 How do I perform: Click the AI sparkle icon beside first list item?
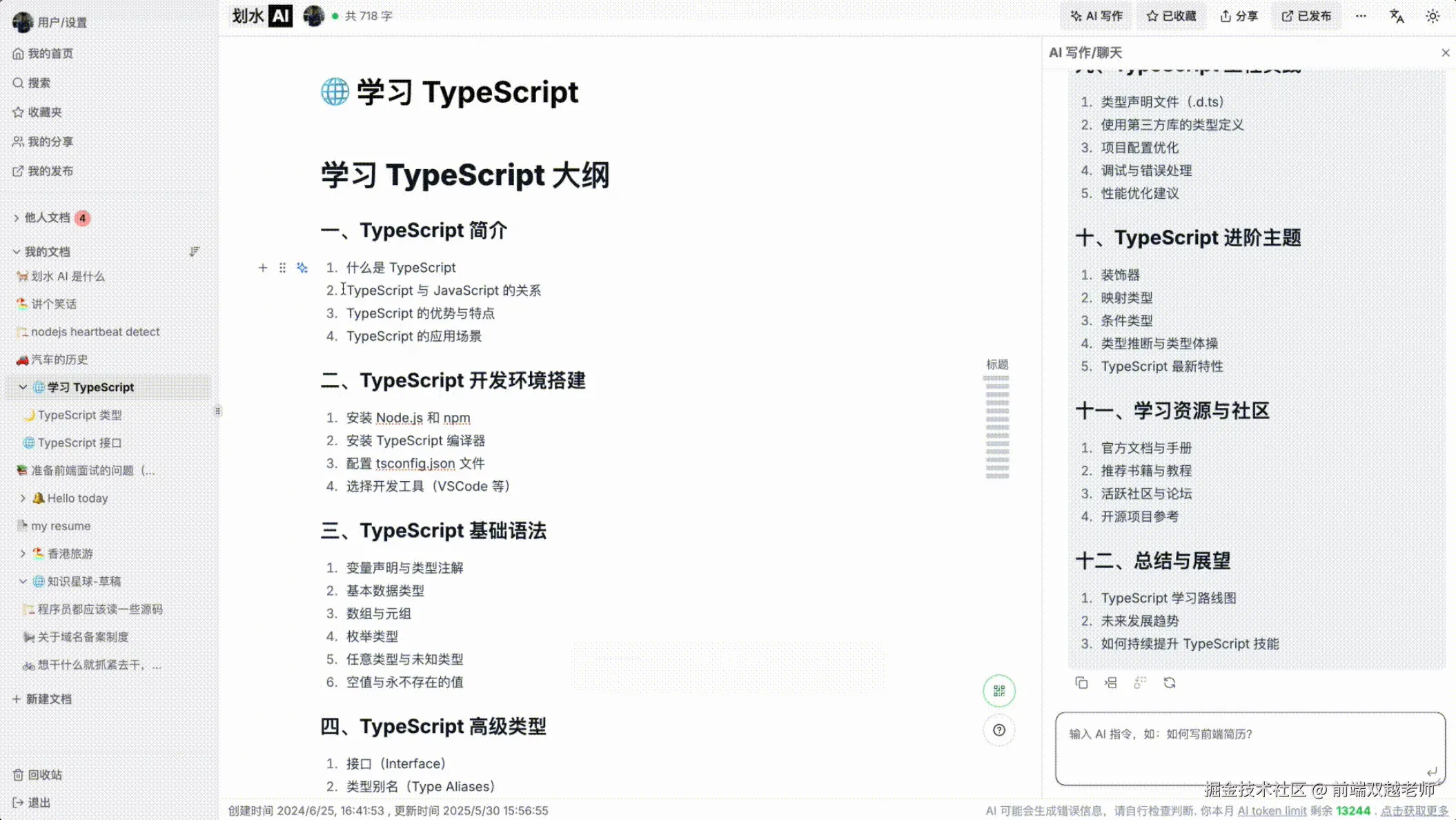pos(302,268)
